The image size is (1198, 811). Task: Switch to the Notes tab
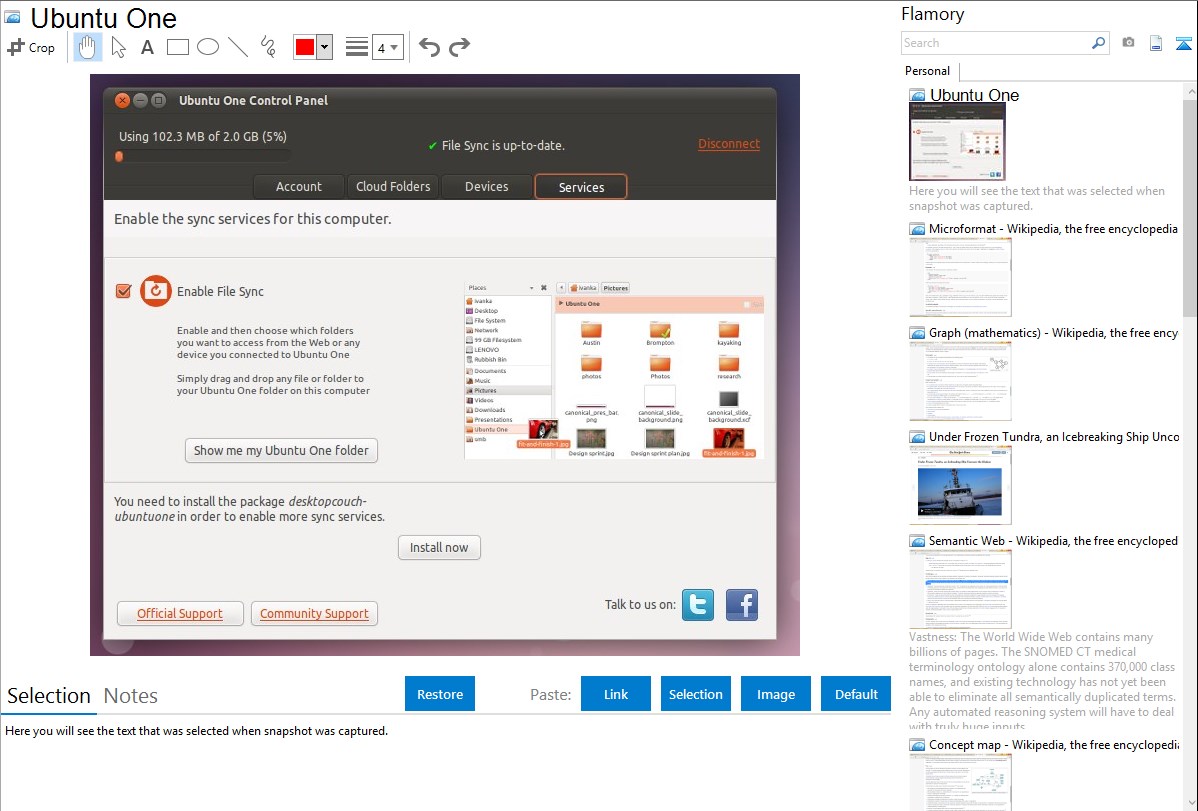click(x=131, y=696)
